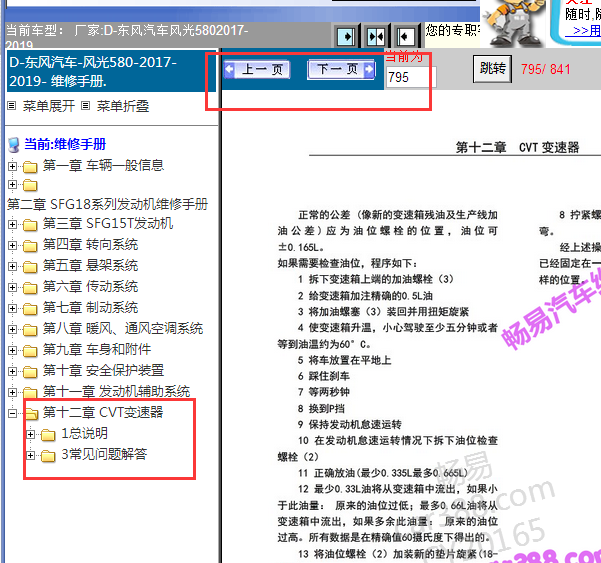Click the split panel layout icon
Image resolution: width=601 pixels, height=563 pixels.
tap(376, 37)
